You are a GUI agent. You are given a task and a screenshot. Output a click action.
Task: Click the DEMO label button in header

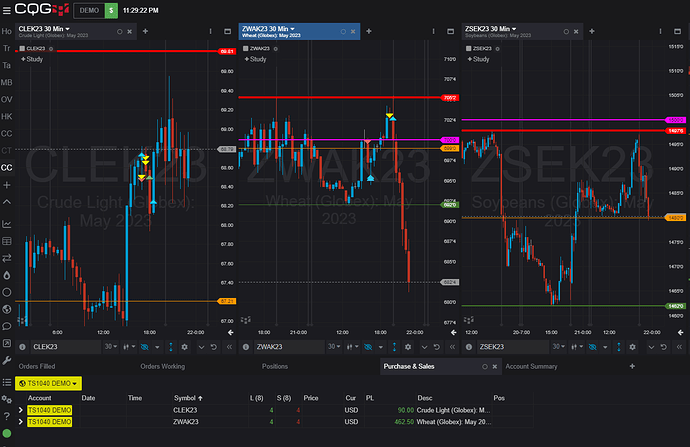[x=89, y=11]
